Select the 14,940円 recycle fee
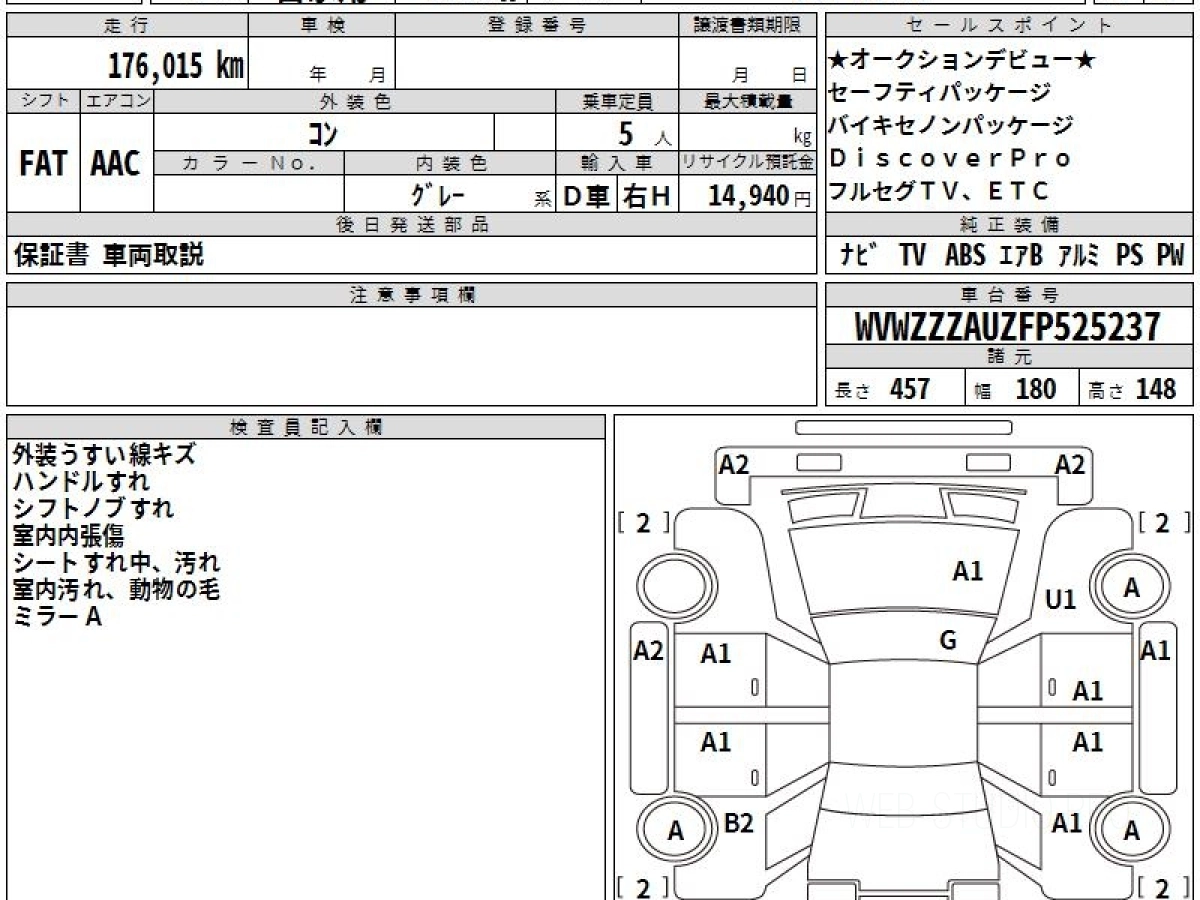 760,196
